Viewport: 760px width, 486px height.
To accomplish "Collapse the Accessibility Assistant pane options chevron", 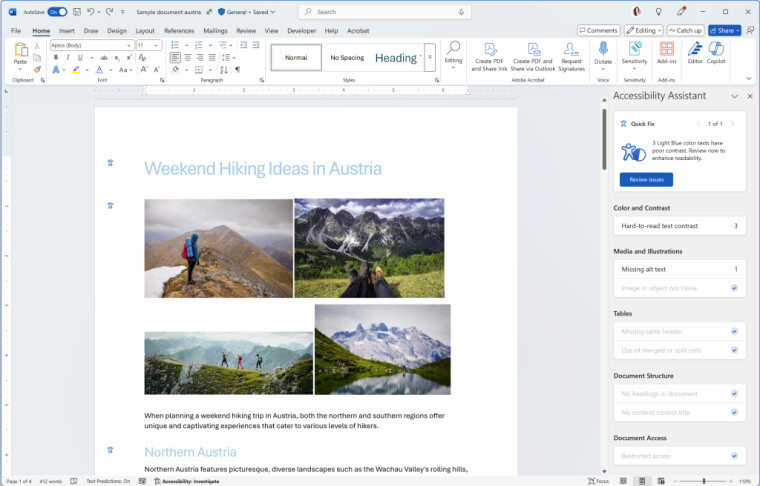I will [x=735, y=96].
